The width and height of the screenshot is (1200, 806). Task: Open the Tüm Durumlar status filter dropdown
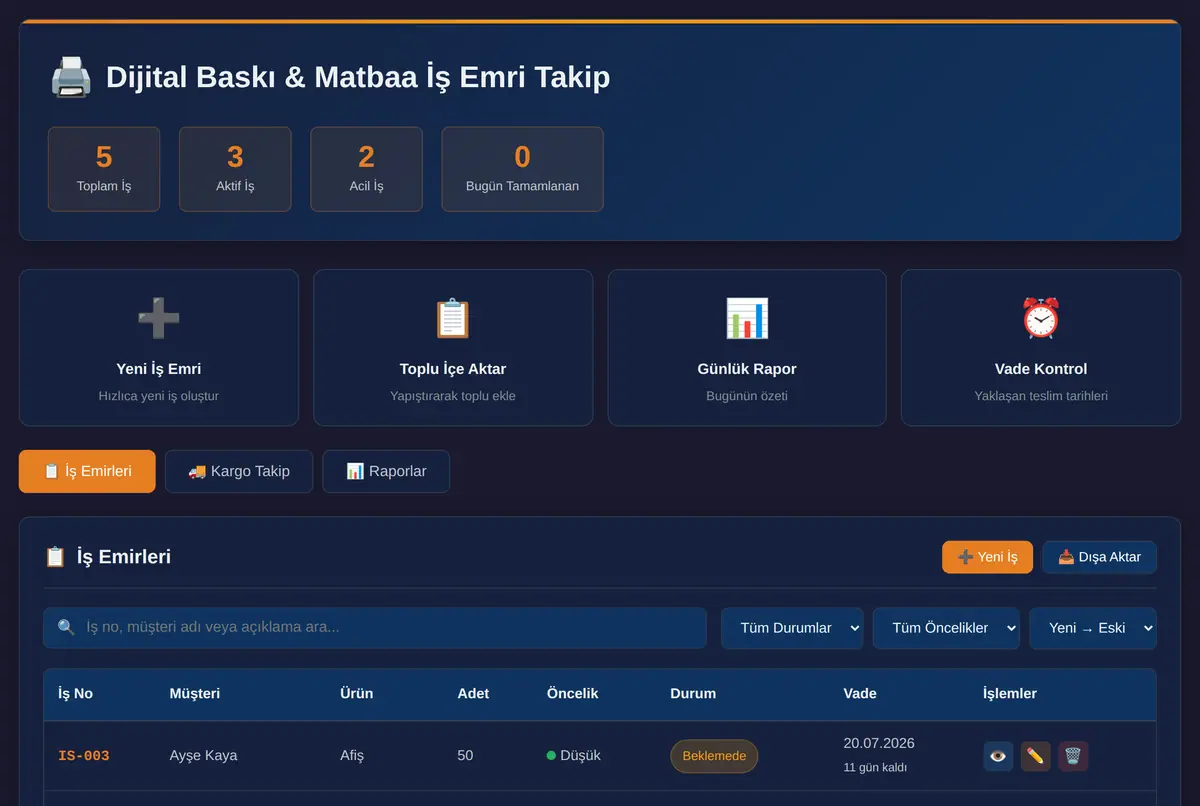pyautogui.click(x=792, y=628)
